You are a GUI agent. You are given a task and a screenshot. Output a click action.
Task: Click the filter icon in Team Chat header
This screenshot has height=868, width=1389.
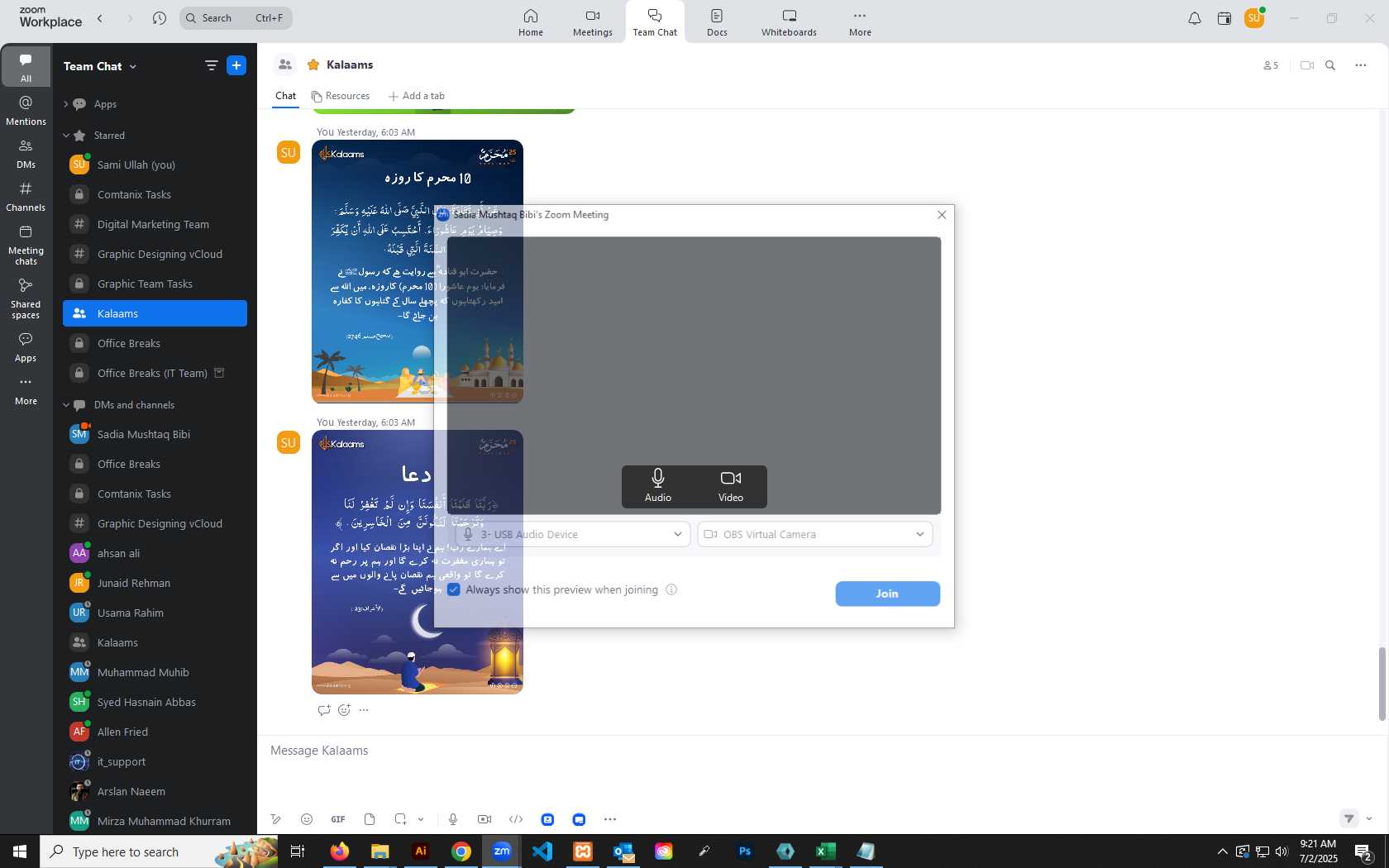click(212, 65)
